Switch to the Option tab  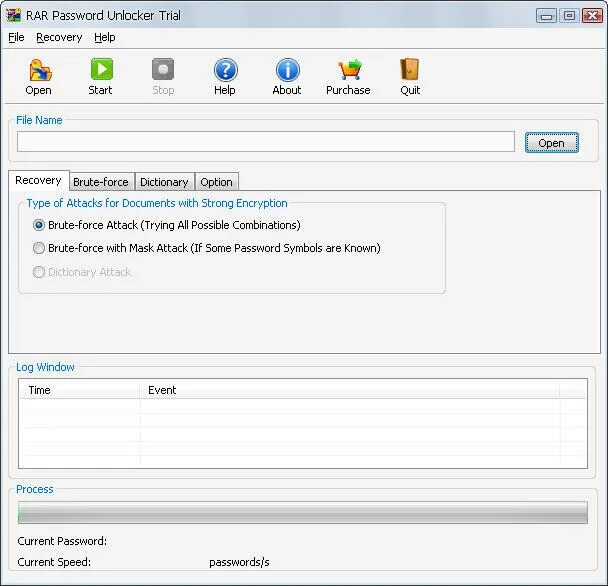click(216, 182)
